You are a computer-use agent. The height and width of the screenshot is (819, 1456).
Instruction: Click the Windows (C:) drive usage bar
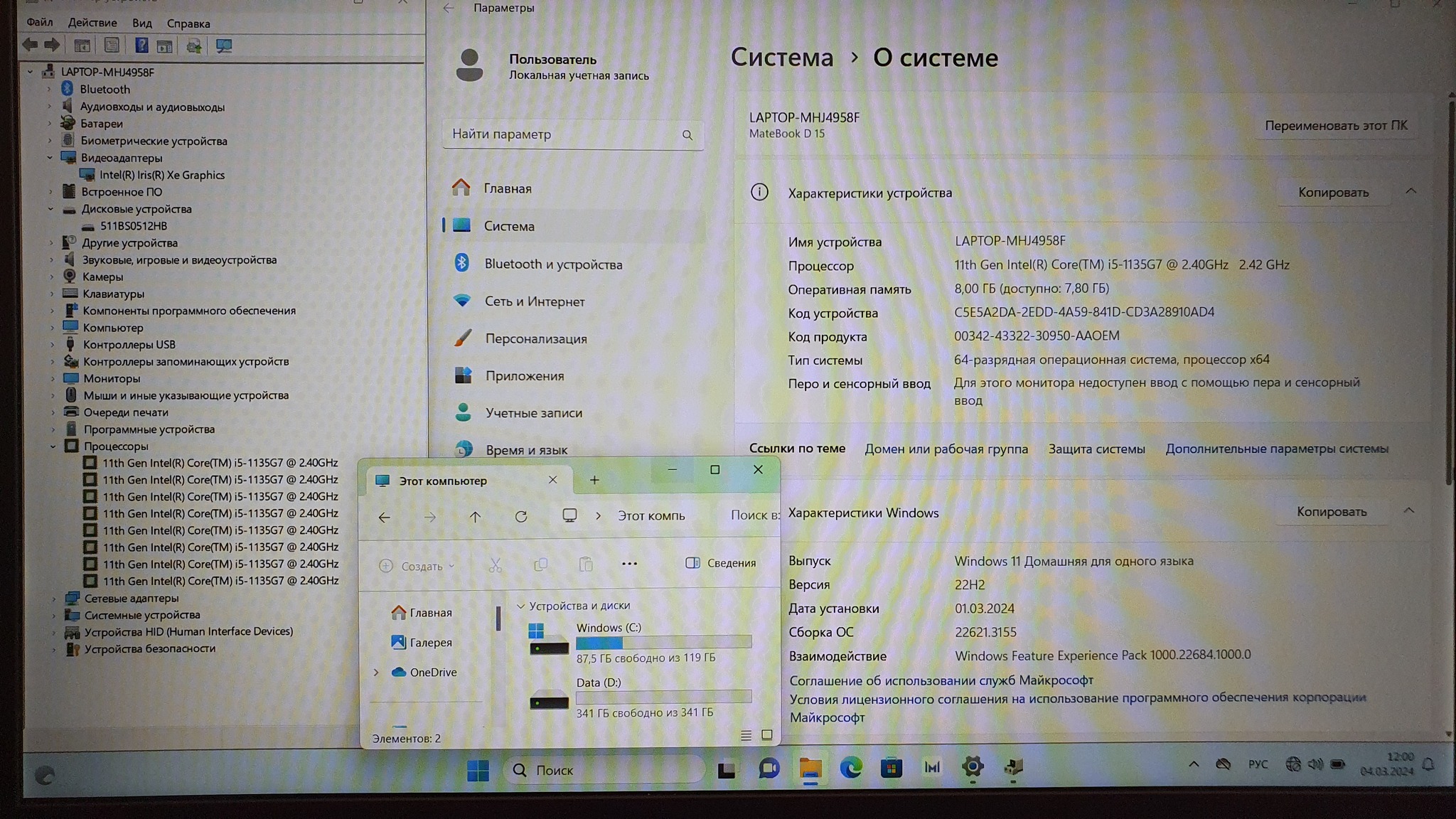(x=663, y=643)
